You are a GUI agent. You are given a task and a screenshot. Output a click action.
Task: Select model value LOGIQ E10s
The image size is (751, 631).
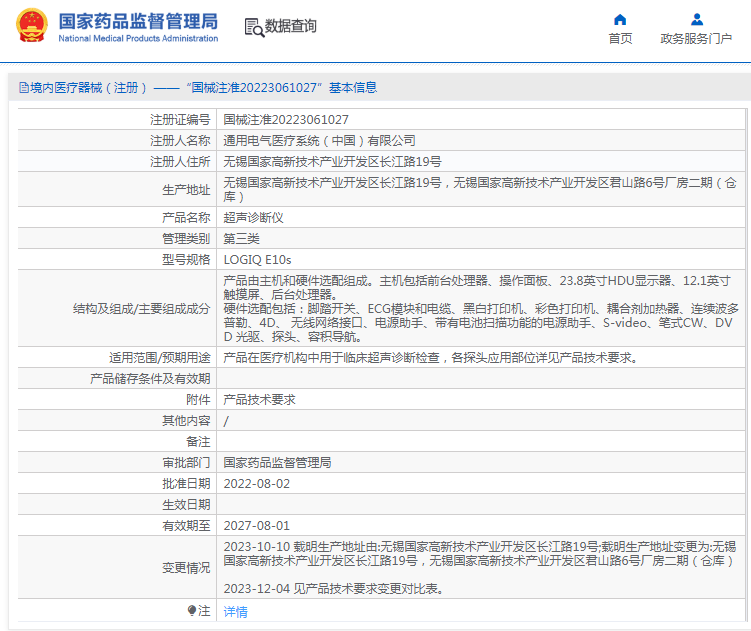pos(257,260)
